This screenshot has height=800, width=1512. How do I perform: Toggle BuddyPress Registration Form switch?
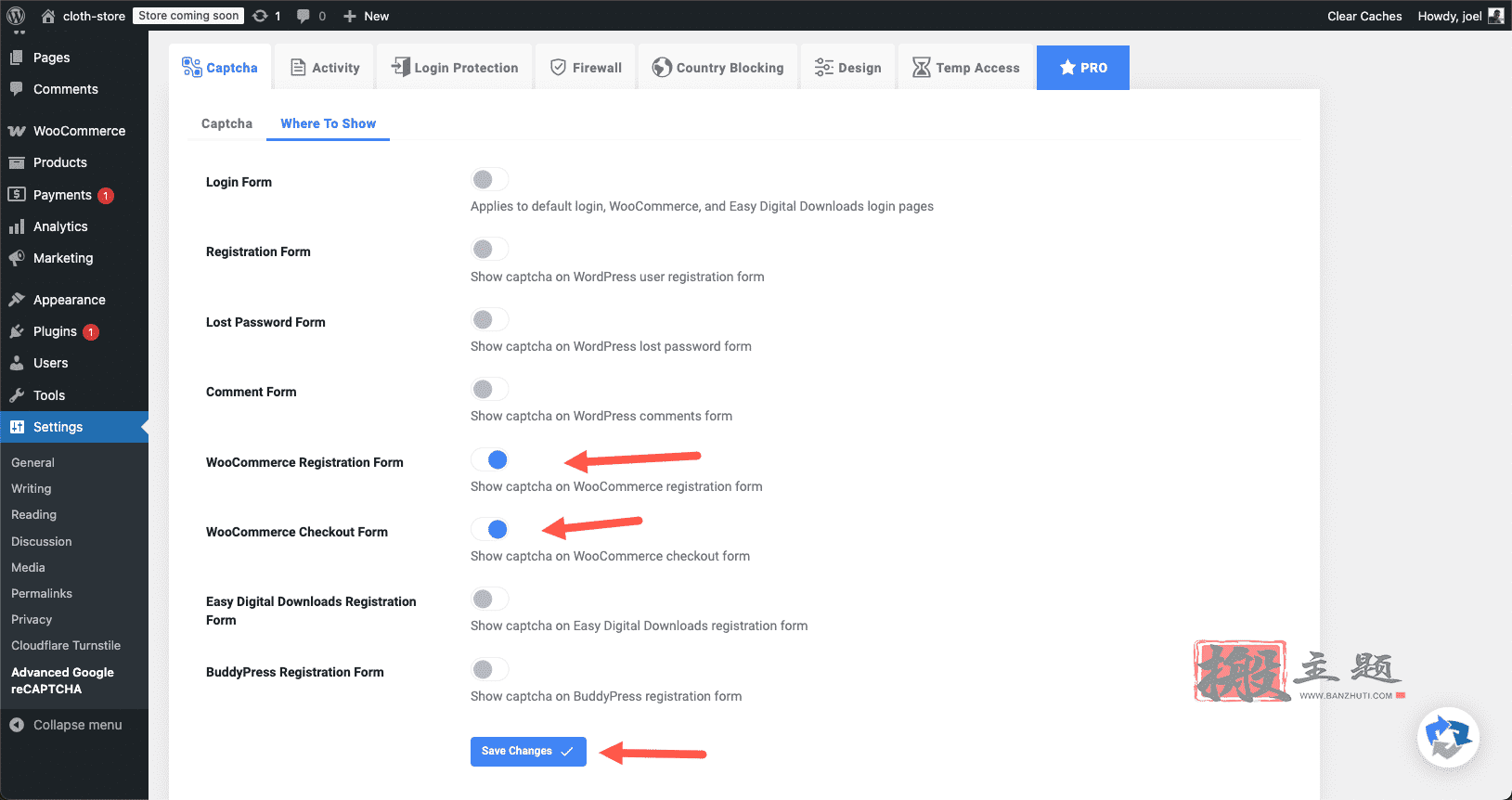[489, 669]
